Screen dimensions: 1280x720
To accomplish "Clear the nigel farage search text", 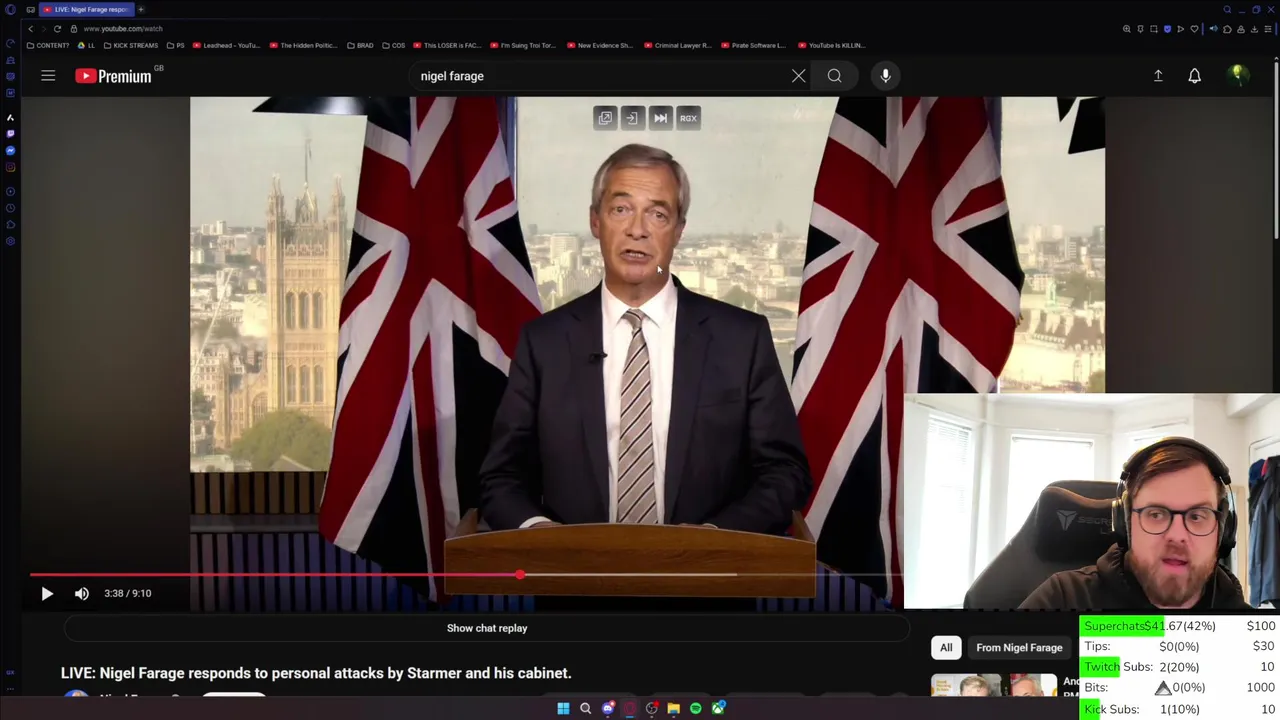I will pos(798,76).
